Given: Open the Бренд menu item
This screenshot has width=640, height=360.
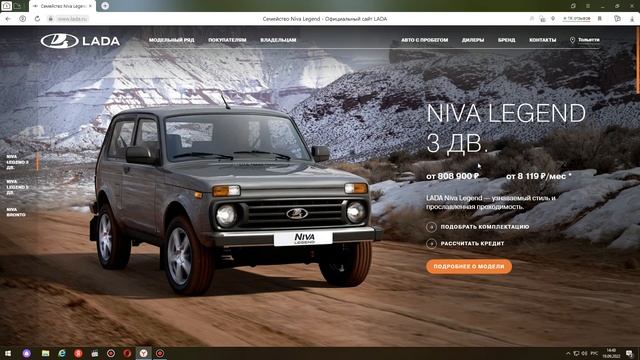Looking at the screenshot, I should point(507,40).
